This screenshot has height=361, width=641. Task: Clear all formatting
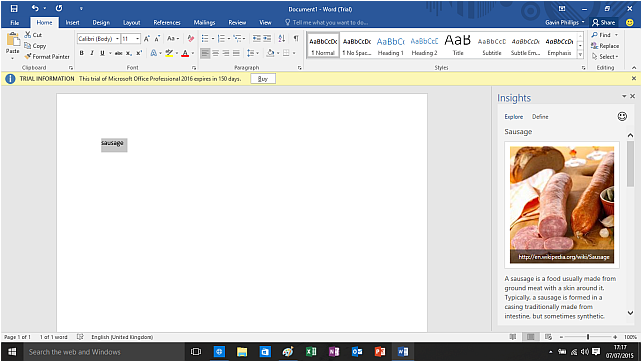click(x=191, y=39)
